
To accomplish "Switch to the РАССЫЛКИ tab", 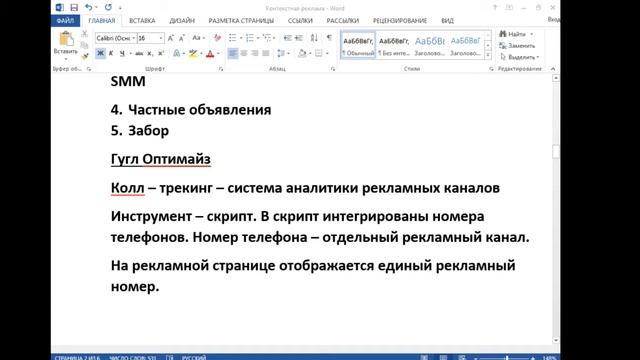I will pos(342,20).
